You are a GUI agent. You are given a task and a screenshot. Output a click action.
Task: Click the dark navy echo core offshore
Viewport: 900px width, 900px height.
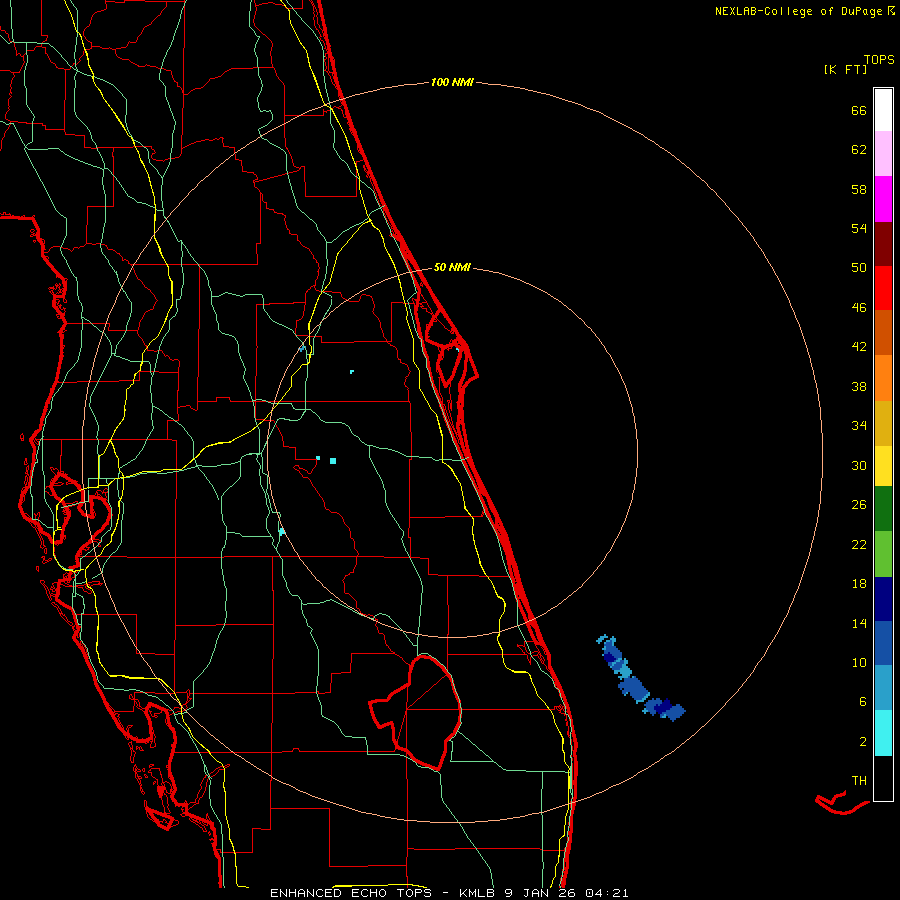[663, 707]
